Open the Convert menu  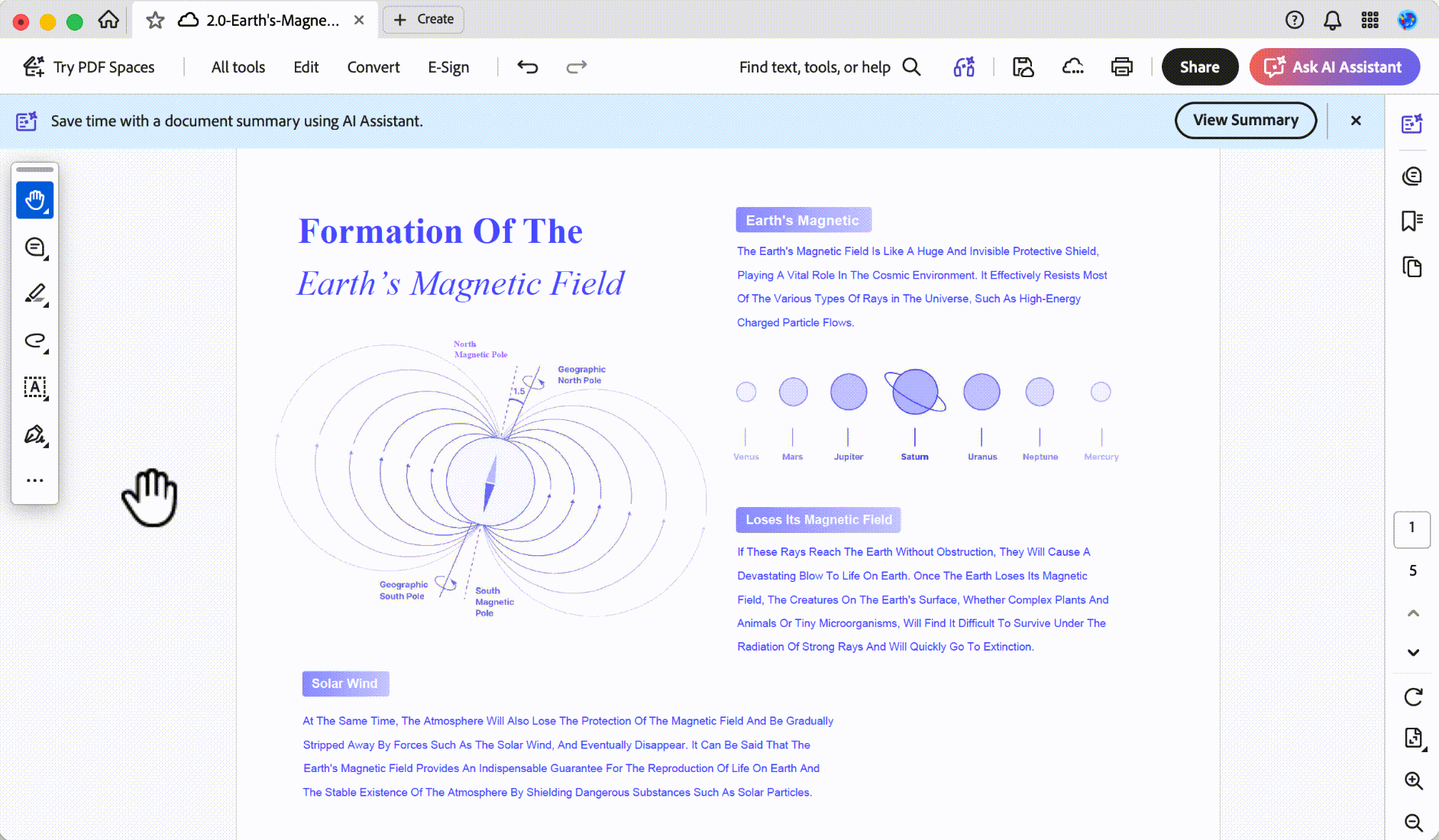pyautogui.click(x=373, y=67)
